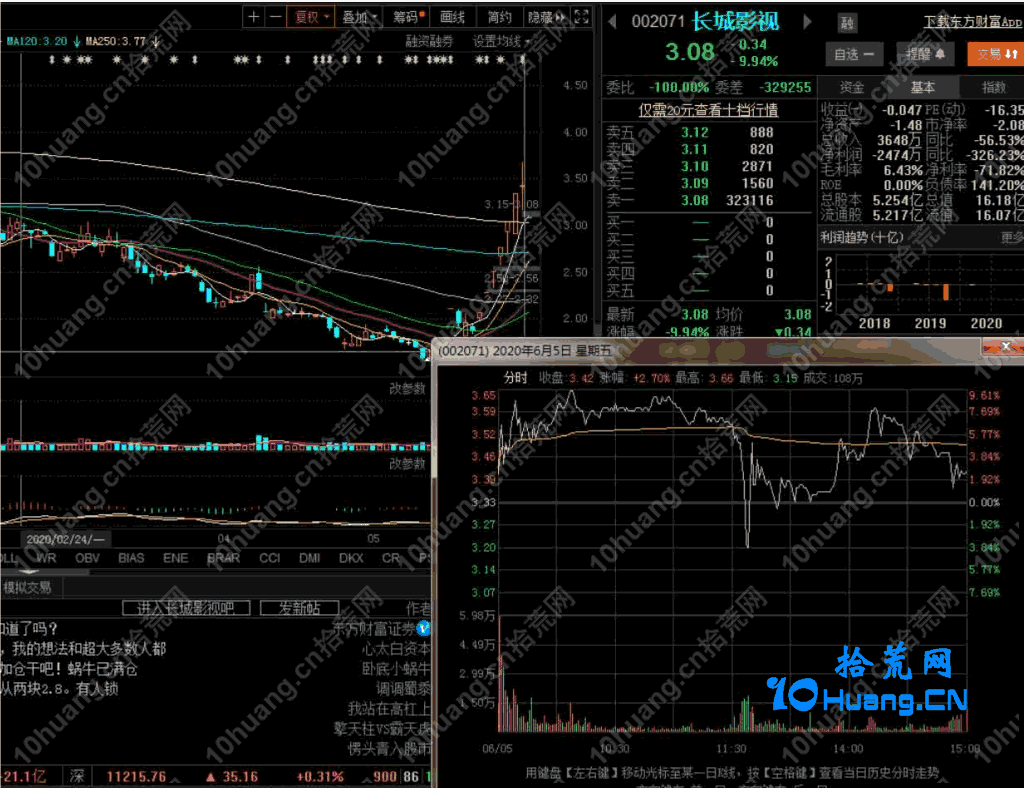Zoom out the K-line chart with minus icon
Viewport: 1024px width, 788px height.
276,18
